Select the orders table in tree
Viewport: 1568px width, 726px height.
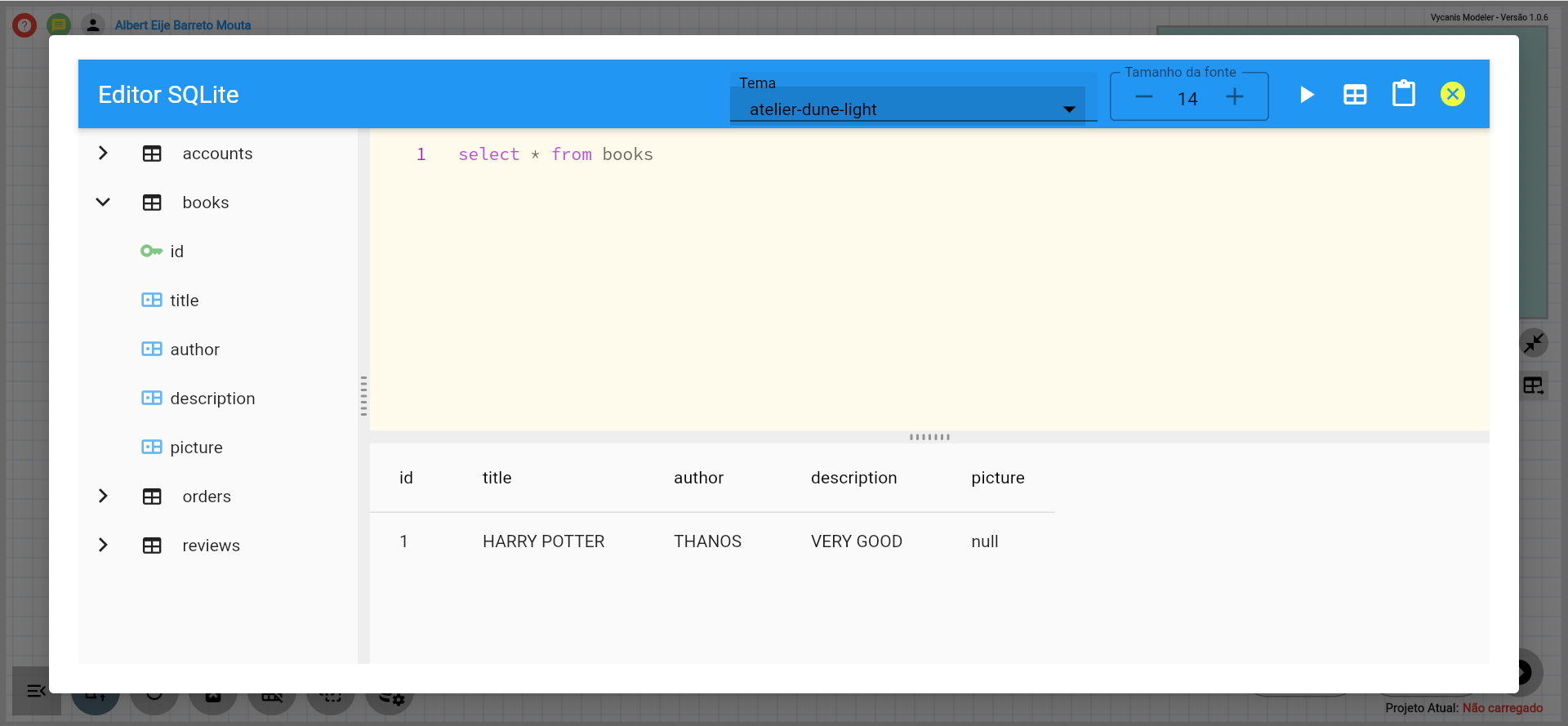point(207,497)
